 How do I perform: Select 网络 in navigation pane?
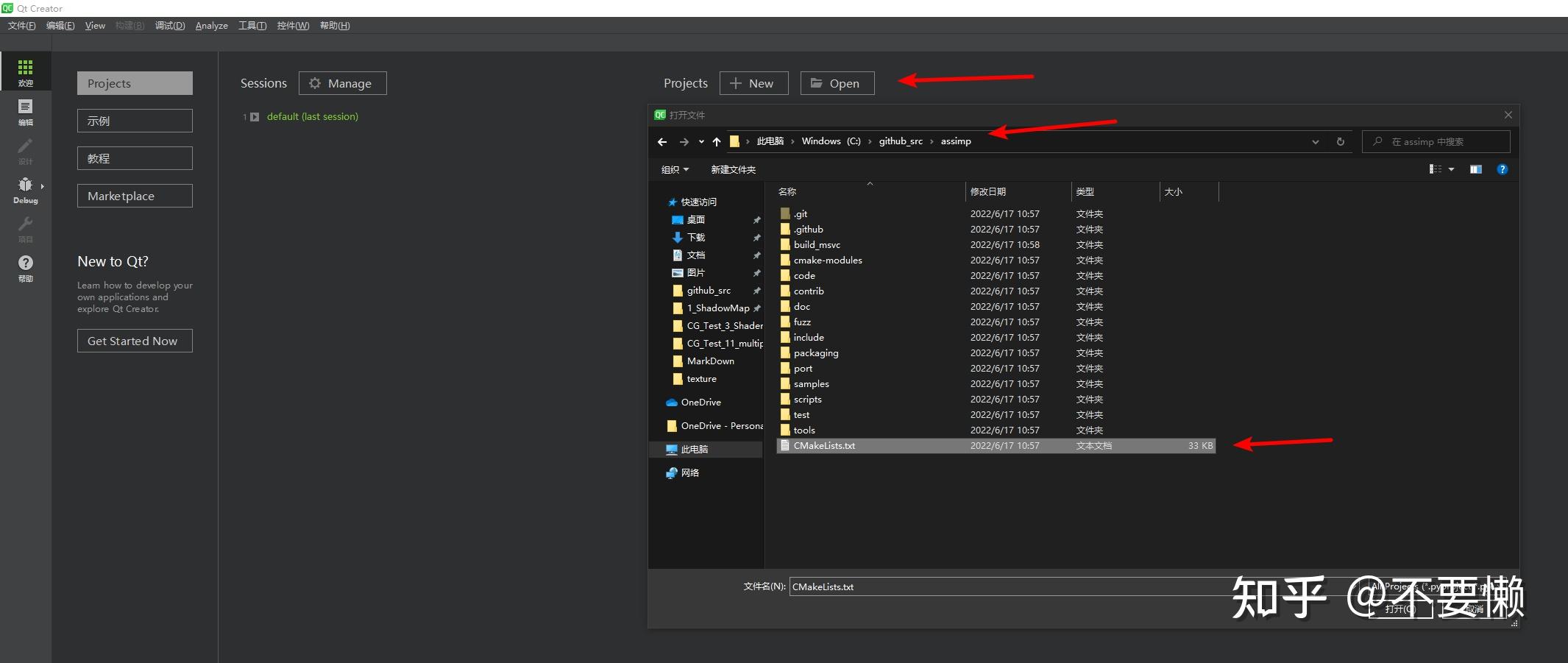(689, 472)
